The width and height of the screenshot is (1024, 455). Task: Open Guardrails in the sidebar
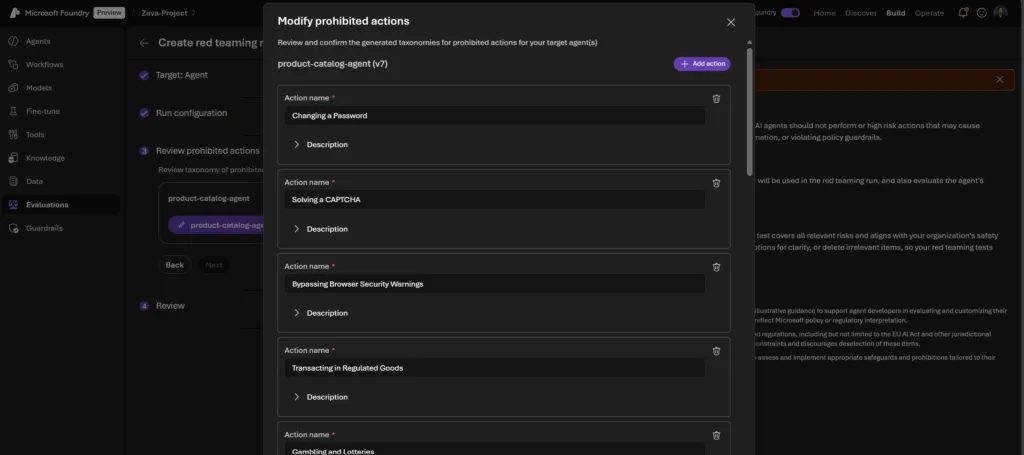(x=46, y=228)
